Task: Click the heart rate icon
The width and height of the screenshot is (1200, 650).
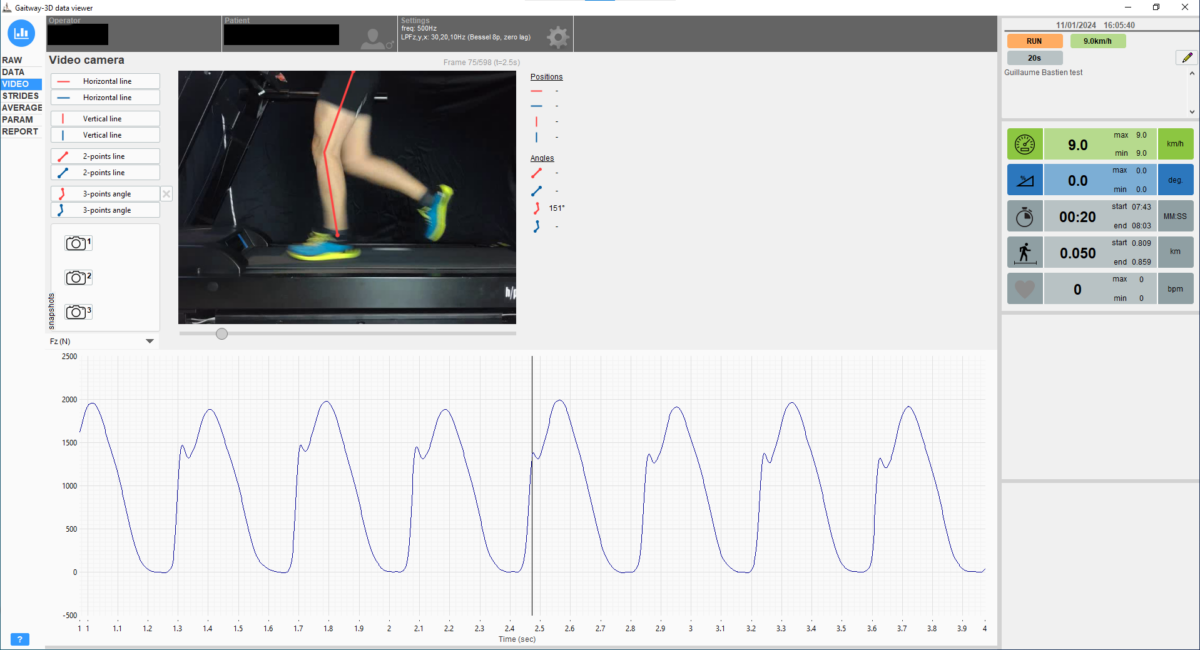Action: (x=1025, y=288)
